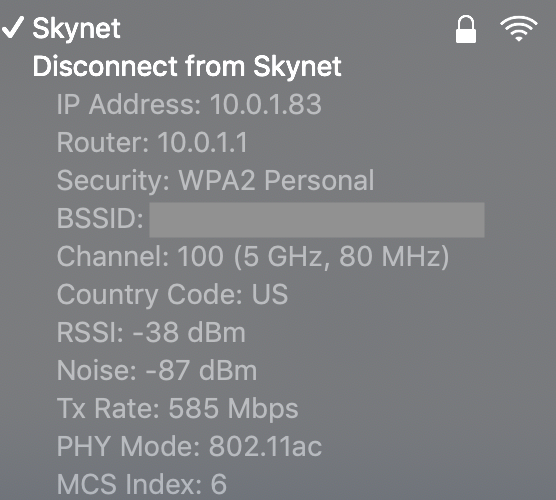Click the Wi-Fi signal strength icon

click(519, 29)
